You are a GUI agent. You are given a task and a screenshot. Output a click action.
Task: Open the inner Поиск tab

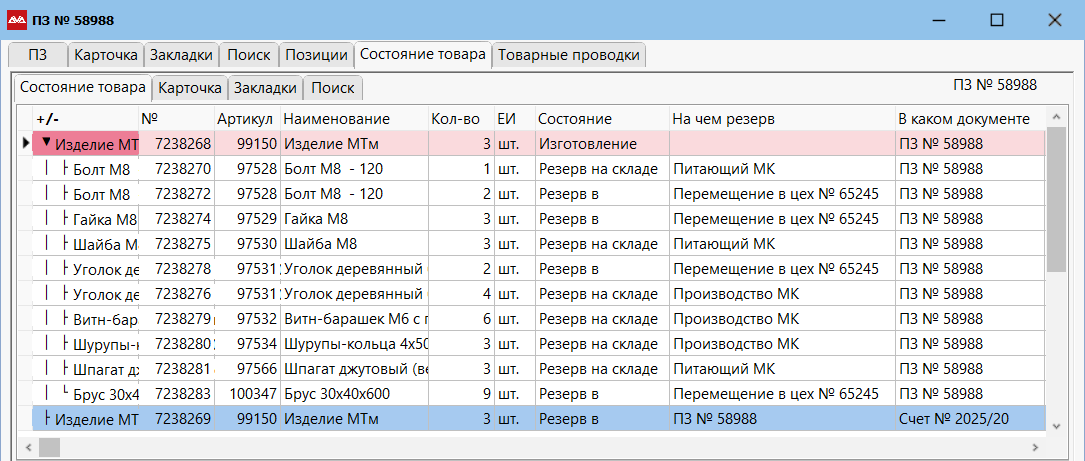[333, 88]
